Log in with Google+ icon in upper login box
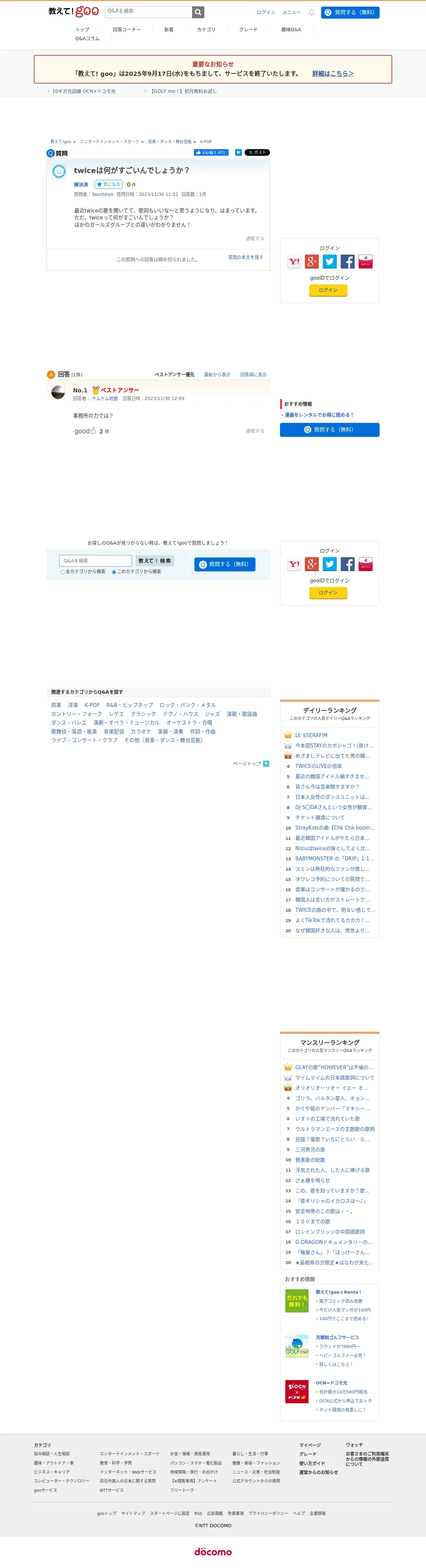426x1568 pixels. [312, 262]
